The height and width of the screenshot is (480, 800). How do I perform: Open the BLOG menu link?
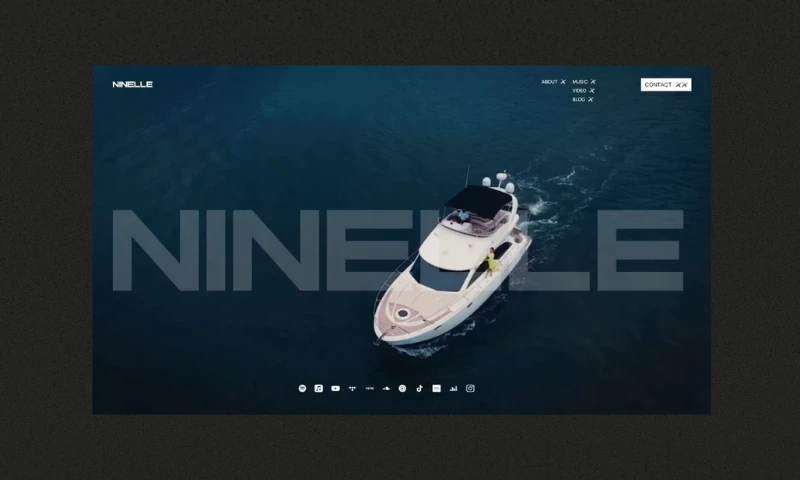(x=583, y=100)
